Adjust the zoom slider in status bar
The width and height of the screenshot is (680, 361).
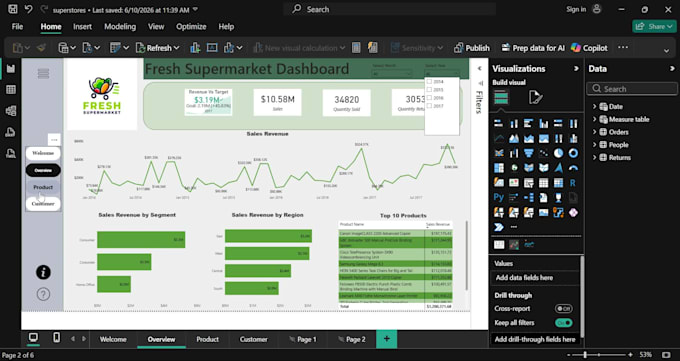pos(585,354)
